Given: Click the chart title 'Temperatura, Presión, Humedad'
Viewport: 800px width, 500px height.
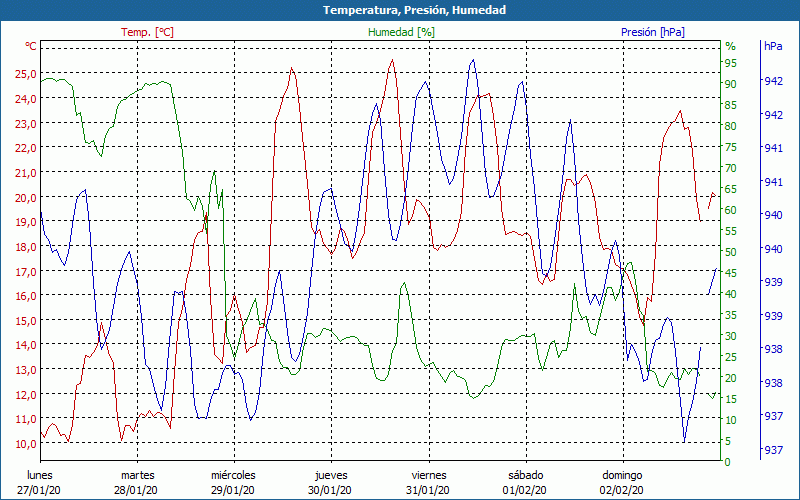Looking at the screenshot, I should coord(414,10).
